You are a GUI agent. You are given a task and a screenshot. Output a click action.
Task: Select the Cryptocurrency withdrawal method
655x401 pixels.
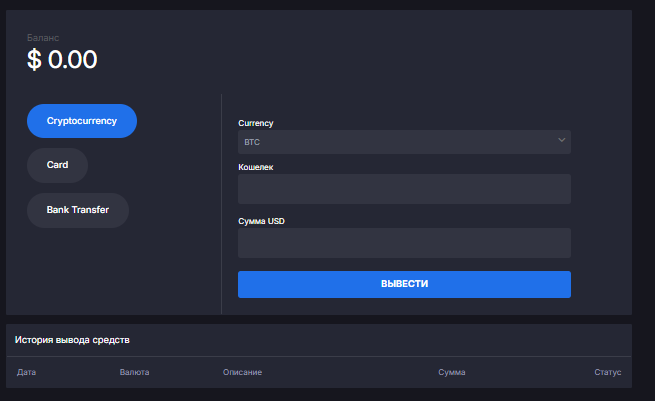(82, 121)
